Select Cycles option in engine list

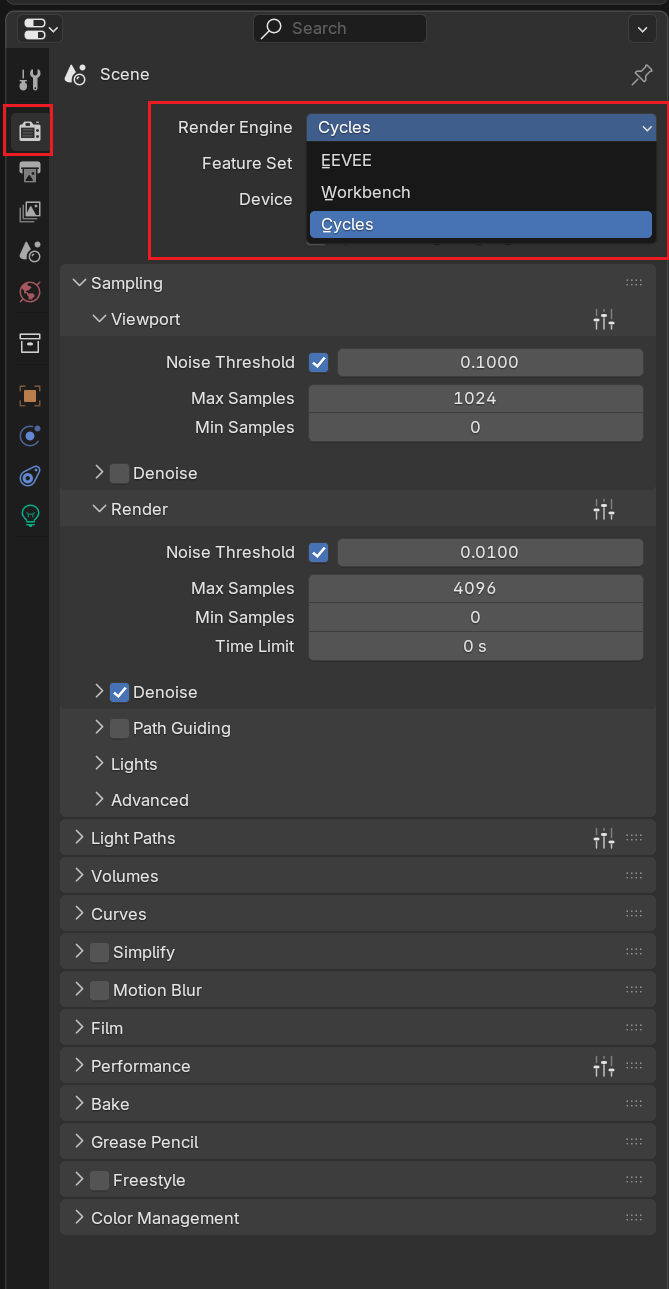(481, 224)
